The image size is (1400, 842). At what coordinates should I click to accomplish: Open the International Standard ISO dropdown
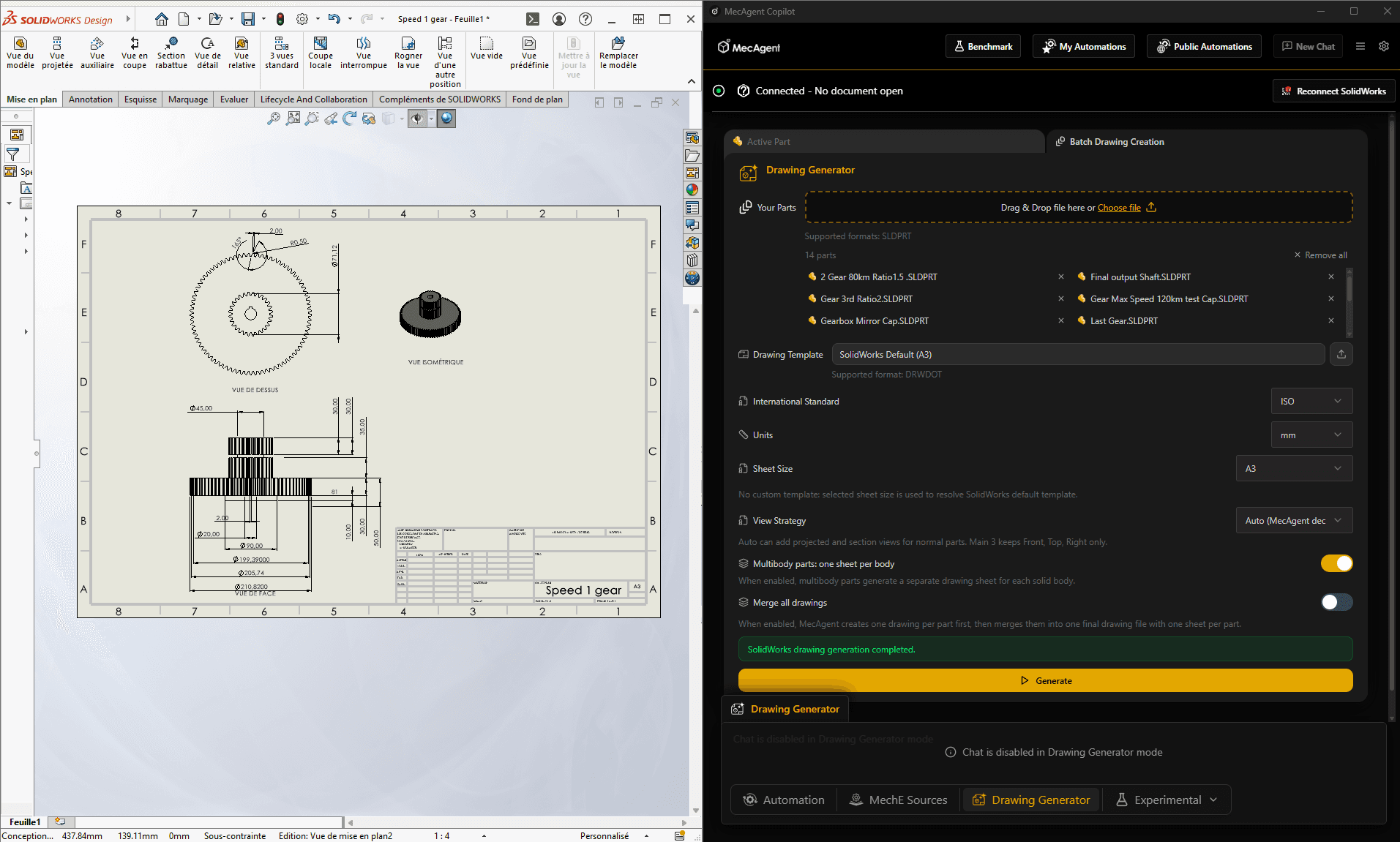[1311, 401]
